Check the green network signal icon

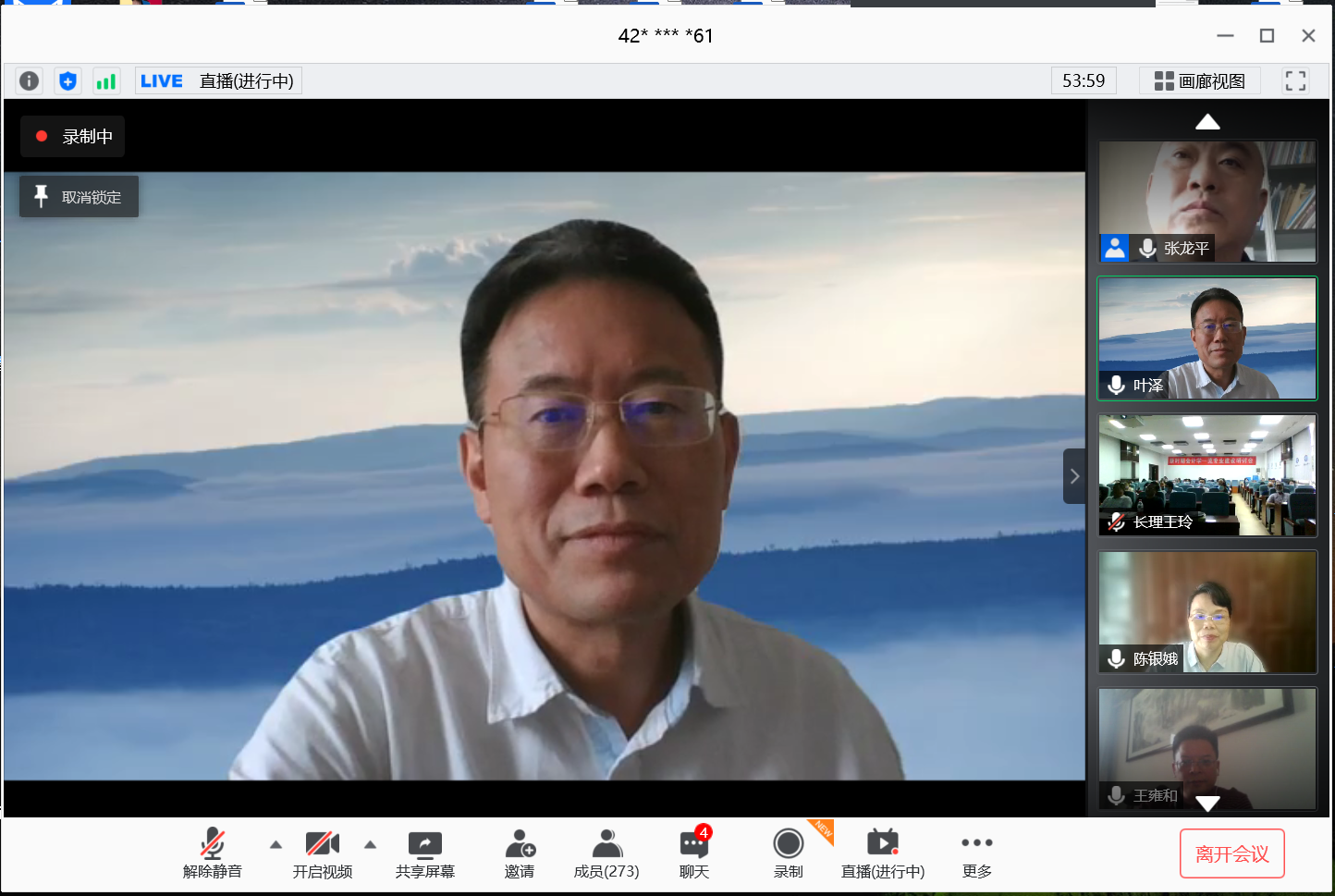tap(106, 81)
